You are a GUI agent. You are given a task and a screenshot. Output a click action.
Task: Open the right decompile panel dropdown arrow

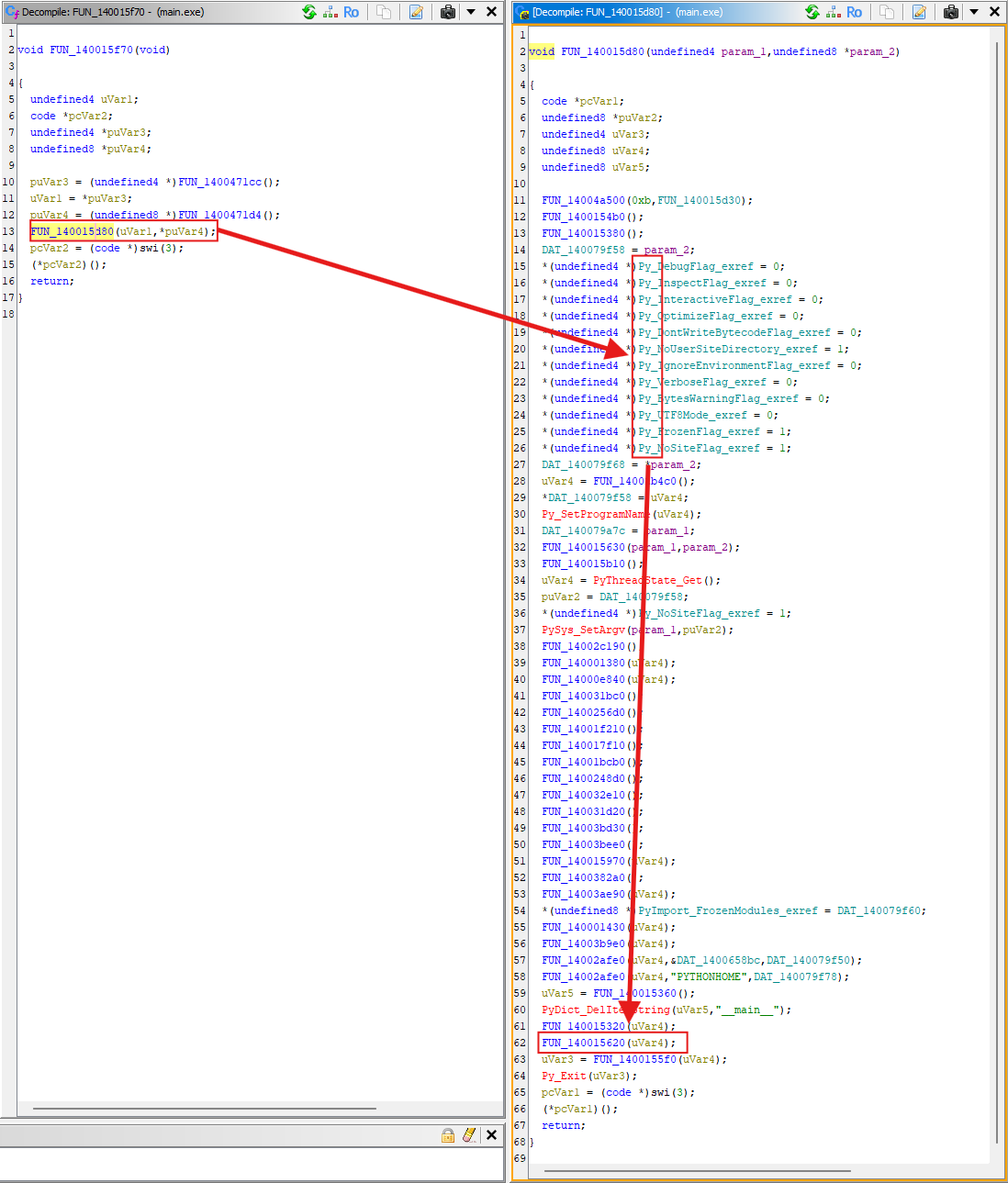(974, 12)
